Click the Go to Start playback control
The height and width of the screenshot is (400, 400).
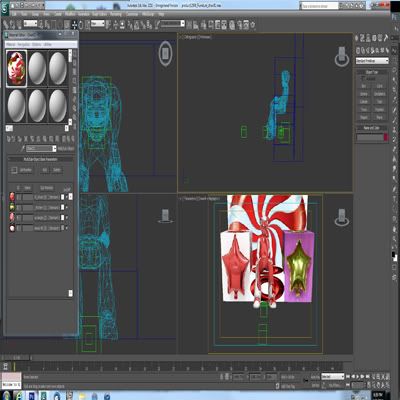(x=348, y=376)
